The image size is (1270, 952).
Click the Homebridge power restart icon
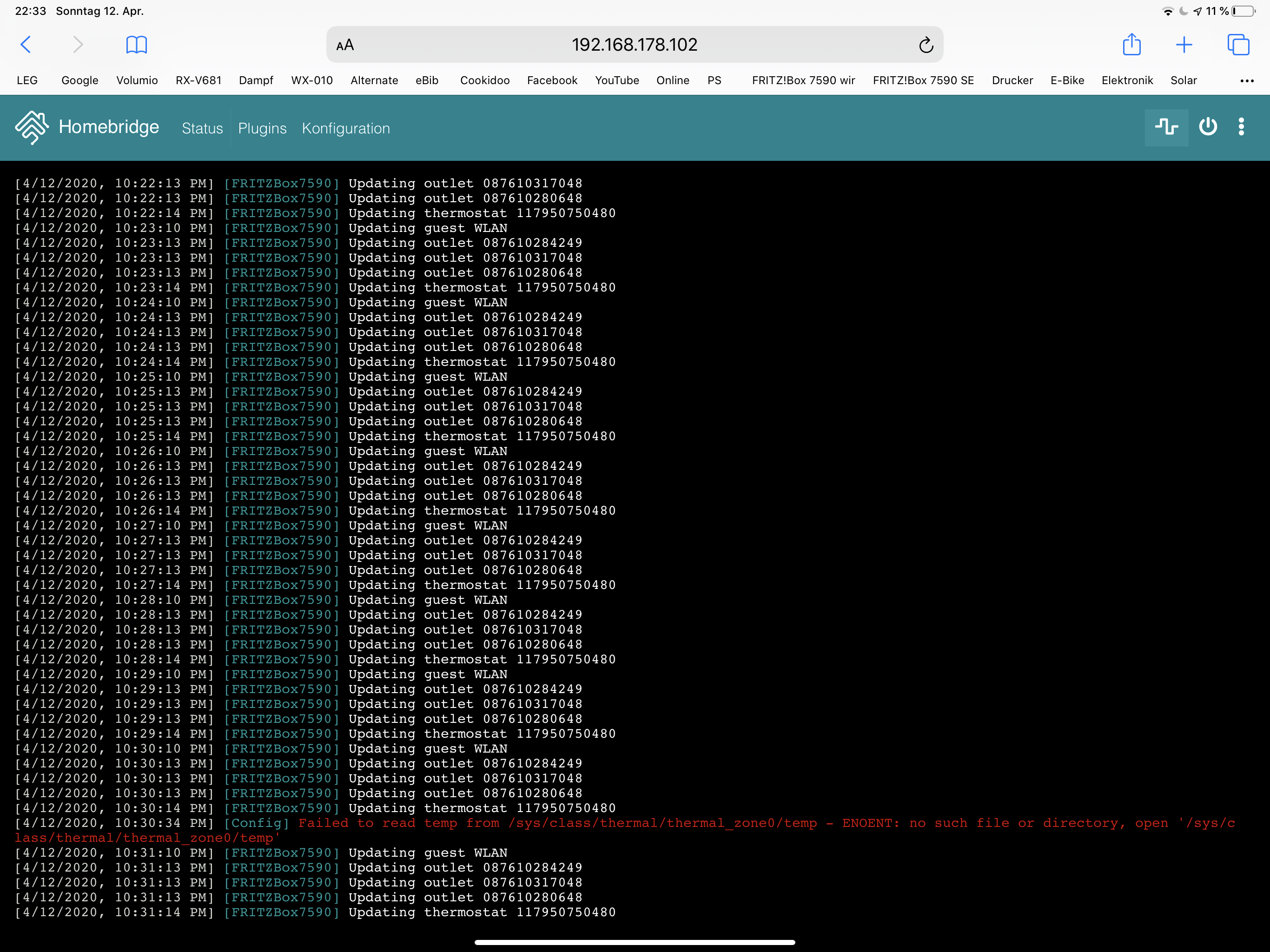[x=1207, y=127]
